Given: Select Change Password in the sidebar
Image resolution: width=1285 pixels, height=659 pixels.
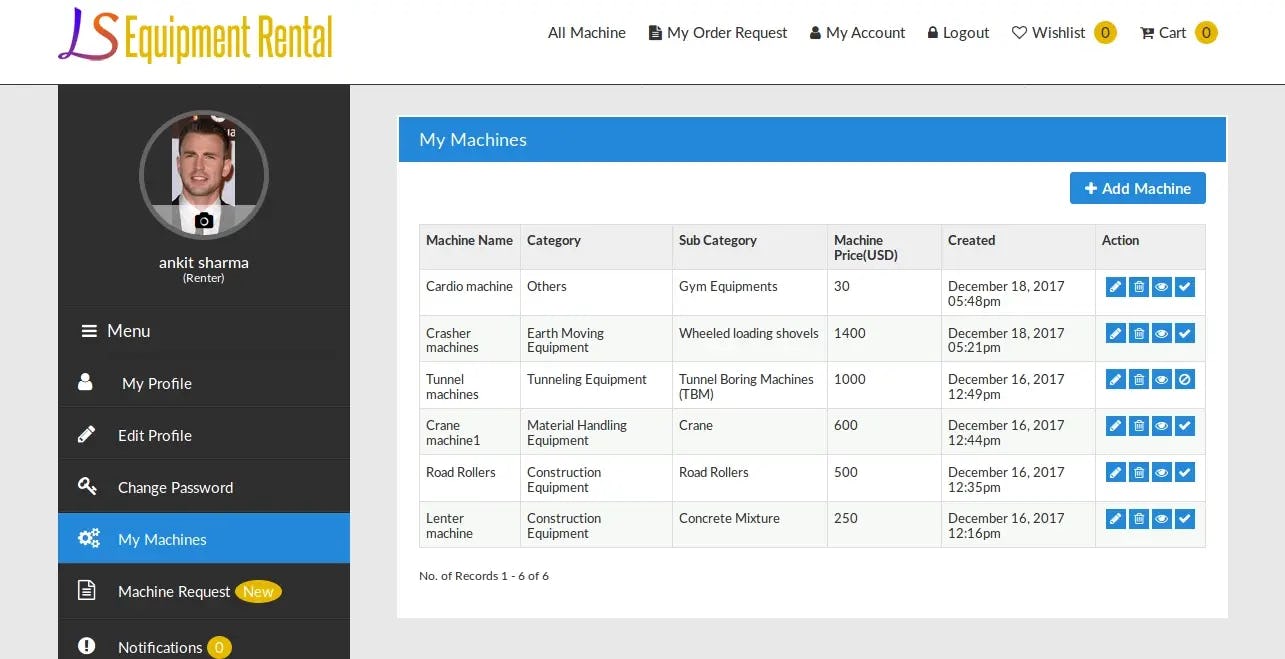Looking at the screenshot, I should [176, 487].
